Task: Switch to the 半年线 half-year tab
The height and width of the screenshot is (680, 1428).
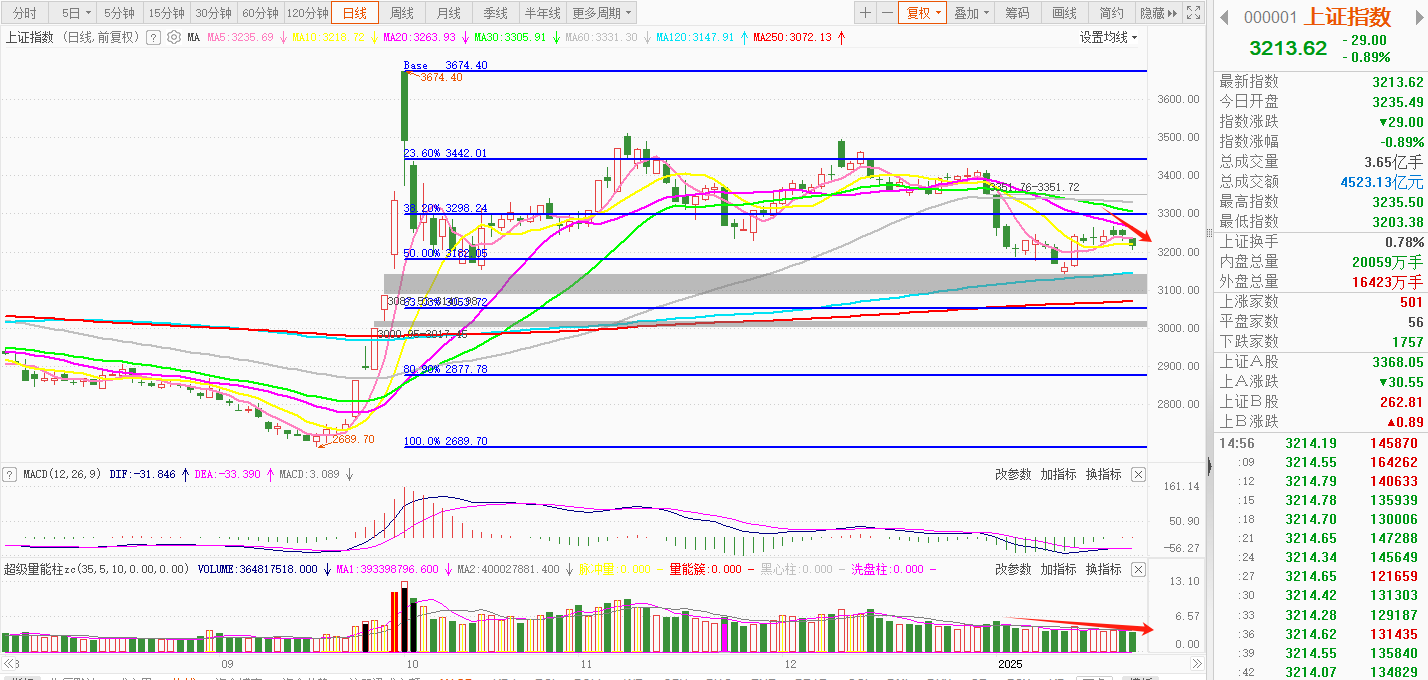Action: click(543, 13)
